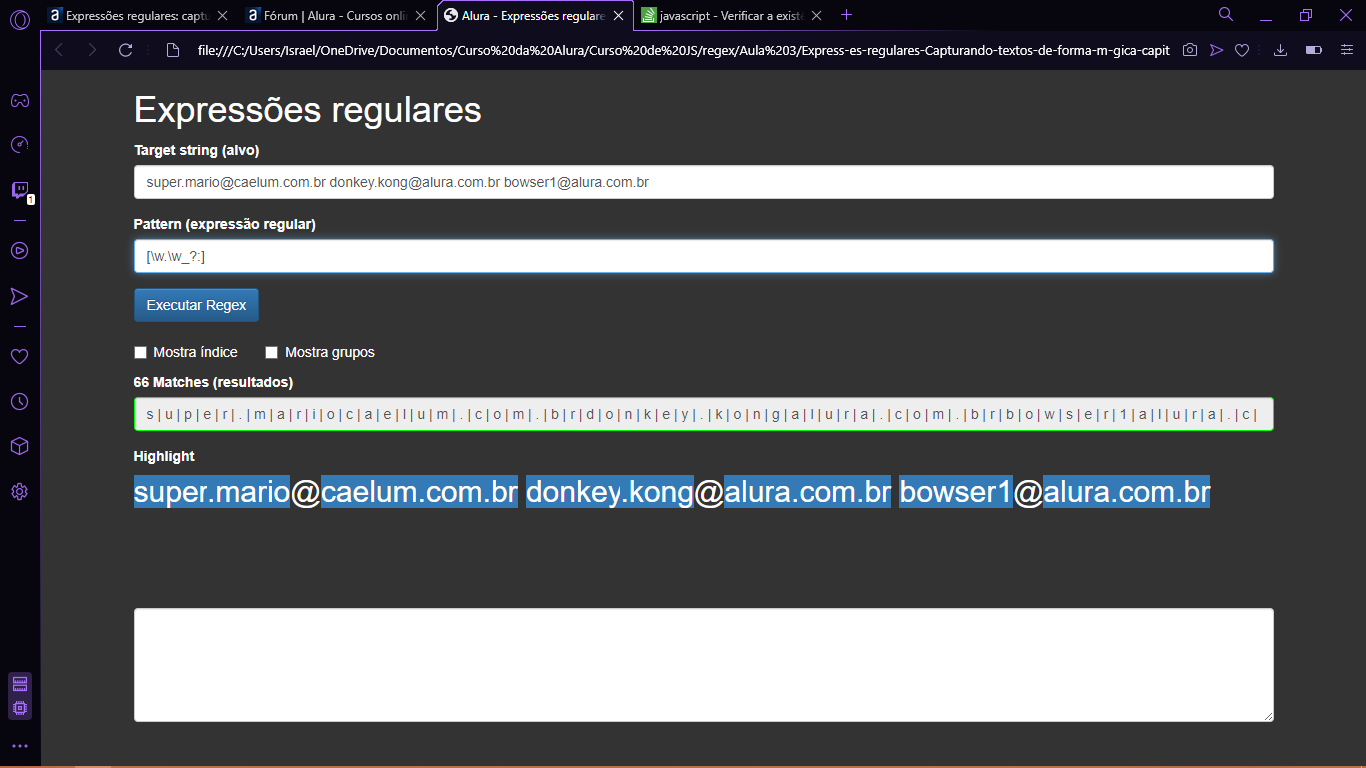The height and width of the screenshot is (768, 1366).
Task: Click the 'Highlight' label
Action: [164, 456]
